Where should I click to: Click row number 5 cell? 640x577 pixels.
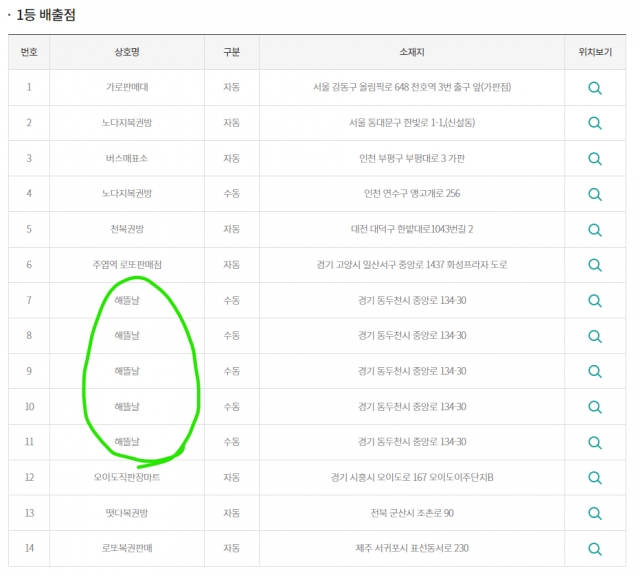29,229
